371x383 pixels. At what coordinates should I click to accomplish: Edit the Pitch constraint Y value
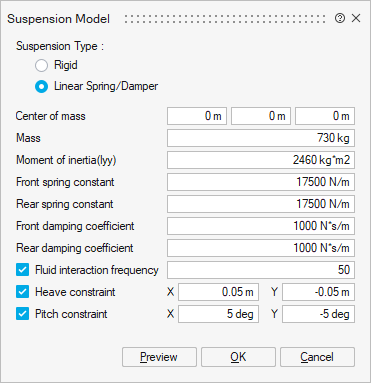[318, 314]
